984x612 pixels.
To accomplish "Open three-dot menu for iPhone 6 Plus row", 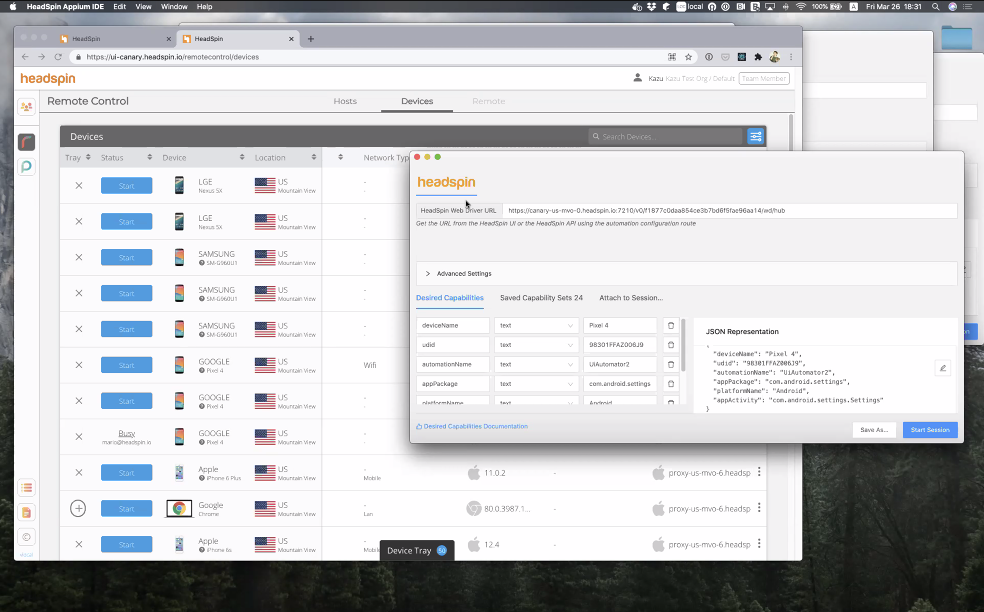I will tap(759, 472).
